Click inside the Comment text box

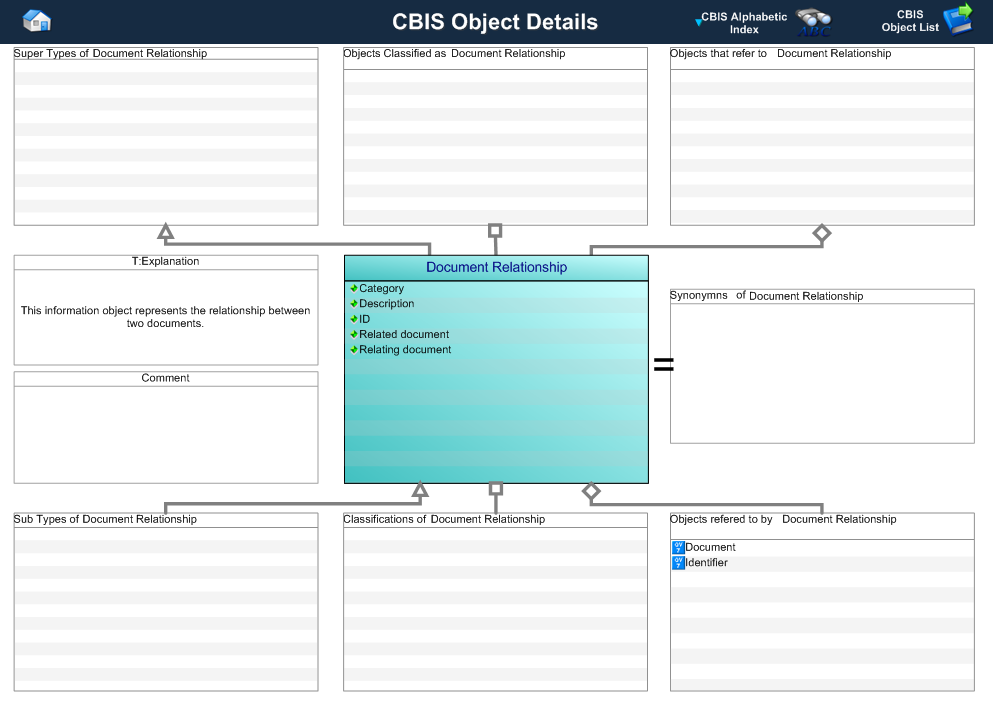coord(166,434)
